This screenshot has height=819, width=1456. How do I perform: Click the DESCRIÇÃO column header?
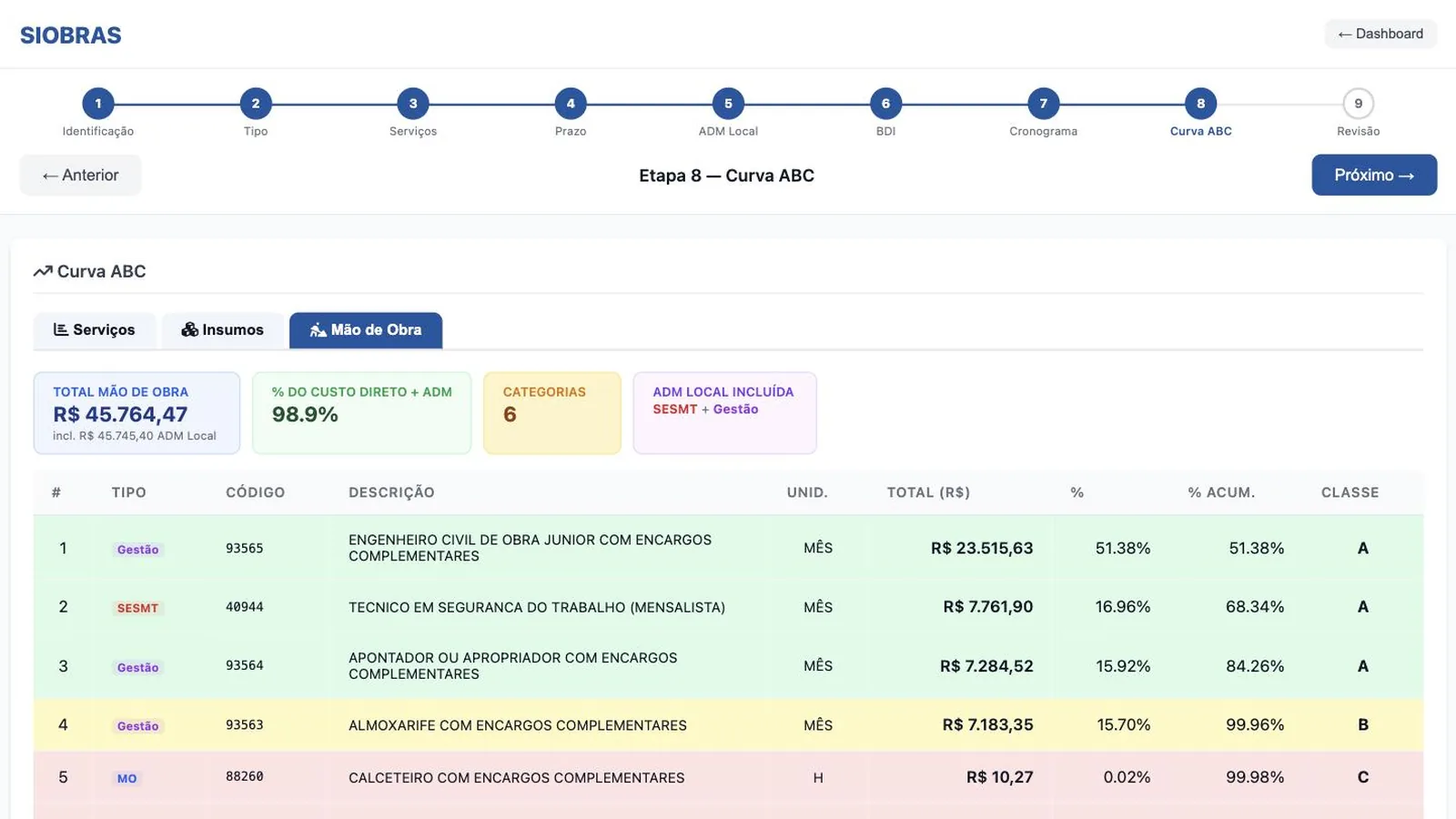coord(391,492)
